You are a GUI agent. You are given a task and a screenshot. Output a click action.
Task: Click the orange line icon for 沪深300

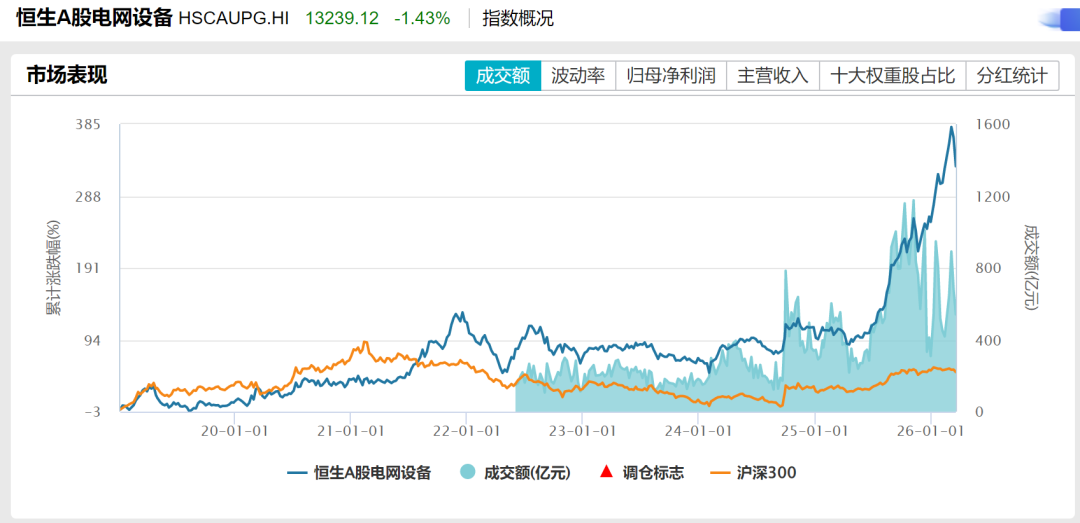tap(720, 473)
